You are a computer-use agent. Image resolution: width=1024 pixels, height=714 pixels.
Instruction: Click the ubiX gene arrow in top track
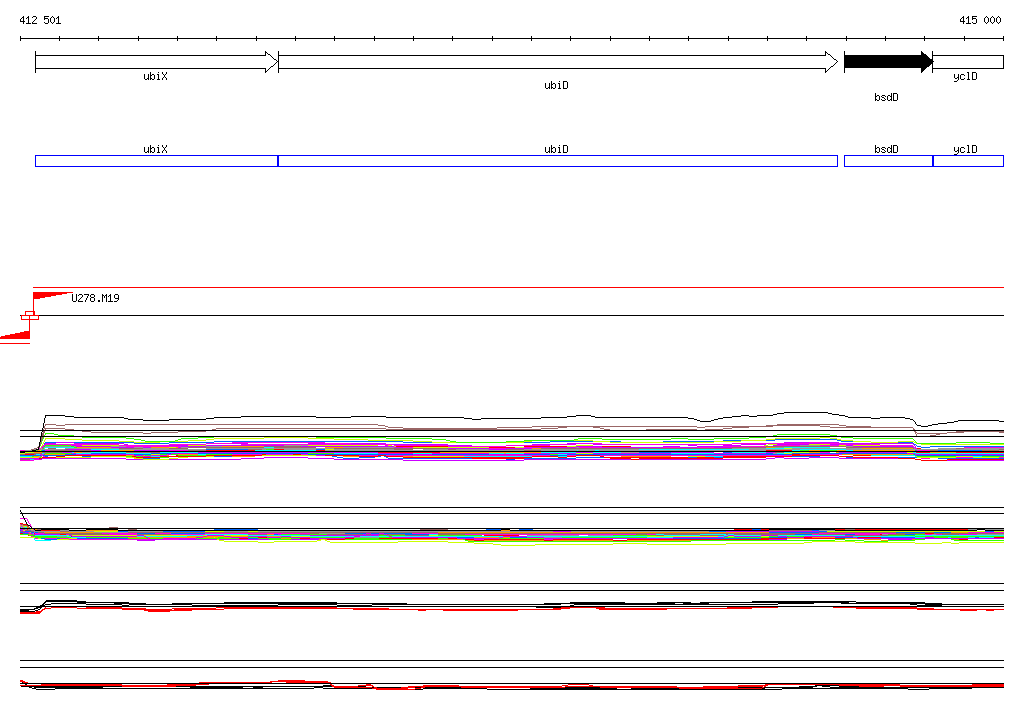tap(155, 62)
